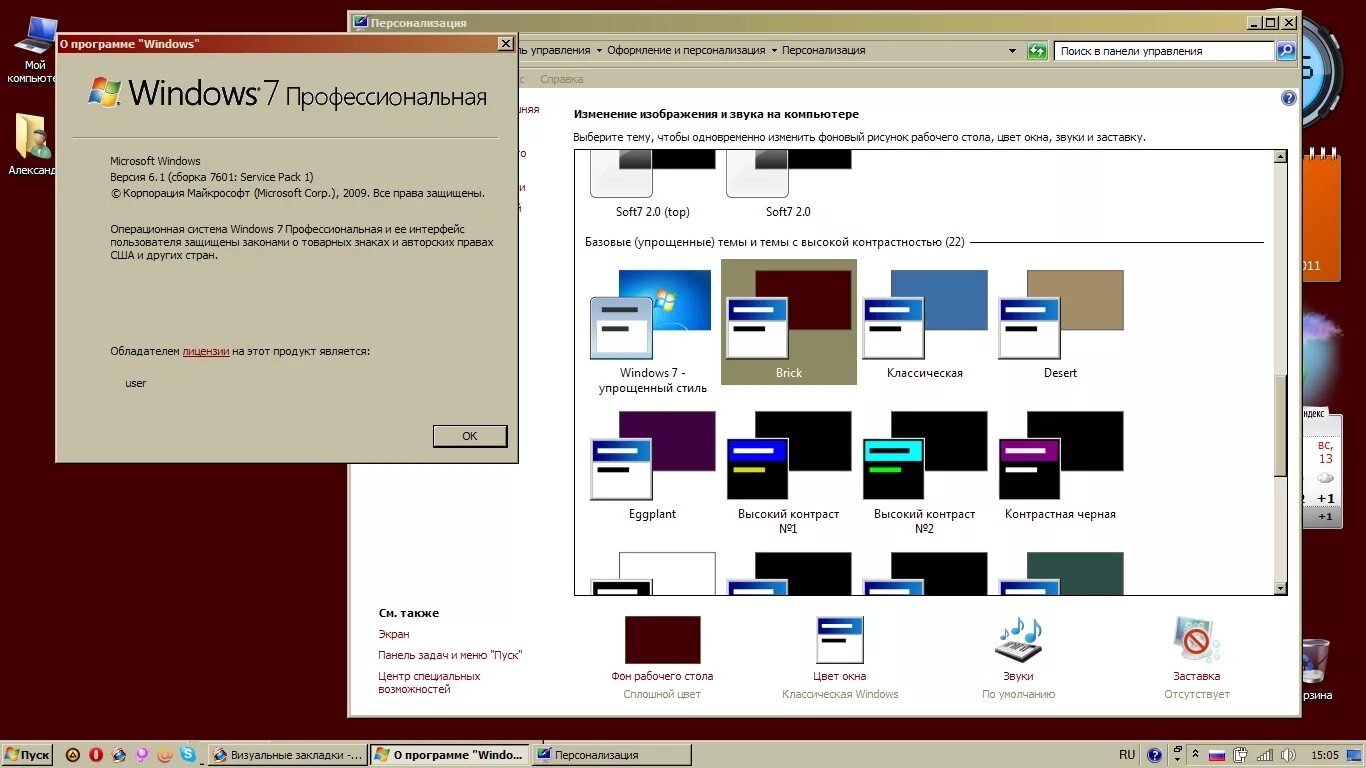
Task: Select Александр user folder desktop icon
Action: (x=33, y=144)
